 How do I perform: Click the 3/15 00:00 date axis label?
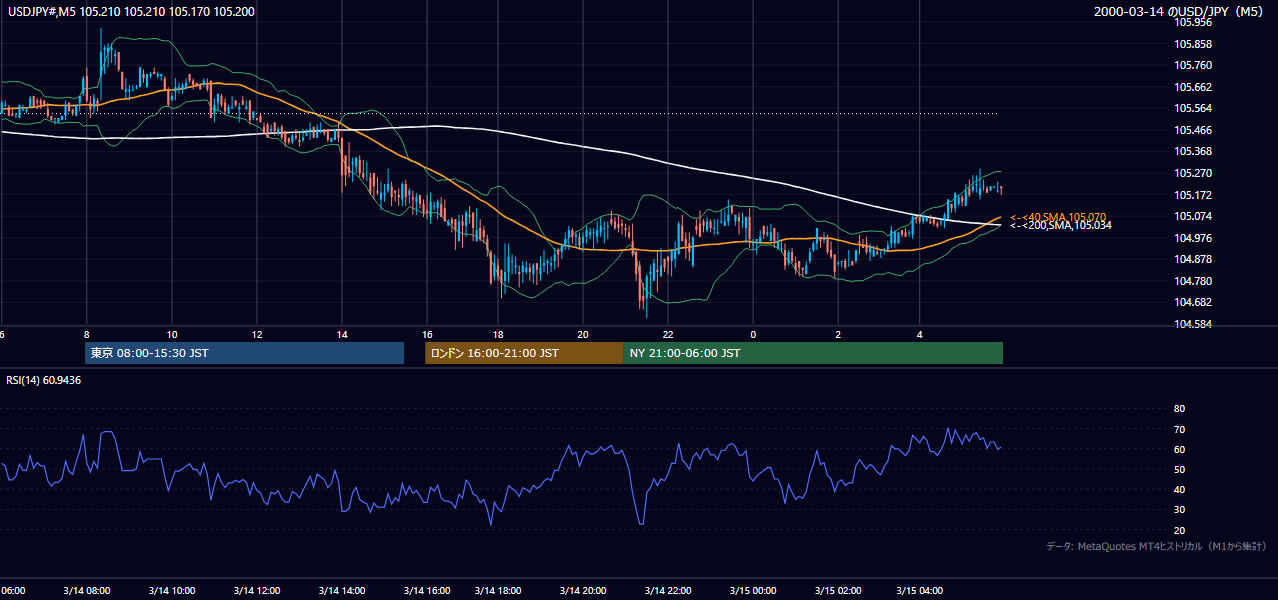752,590
